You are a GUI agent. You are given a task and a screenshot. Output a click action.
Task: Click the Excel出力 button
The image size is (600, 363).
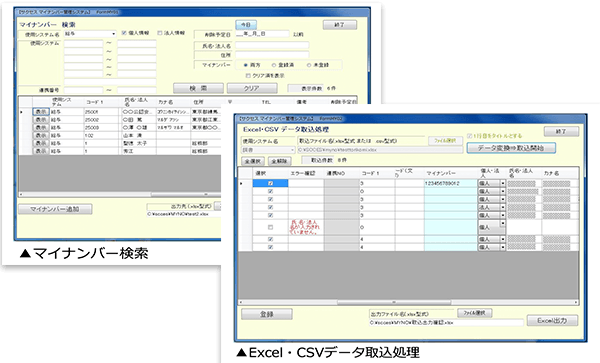[x=552, y=321]
